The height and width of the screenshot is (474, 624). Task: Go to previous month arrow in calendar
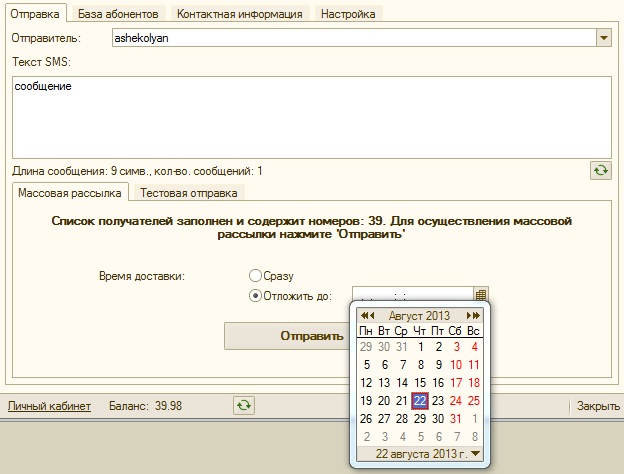coord(372,316)
